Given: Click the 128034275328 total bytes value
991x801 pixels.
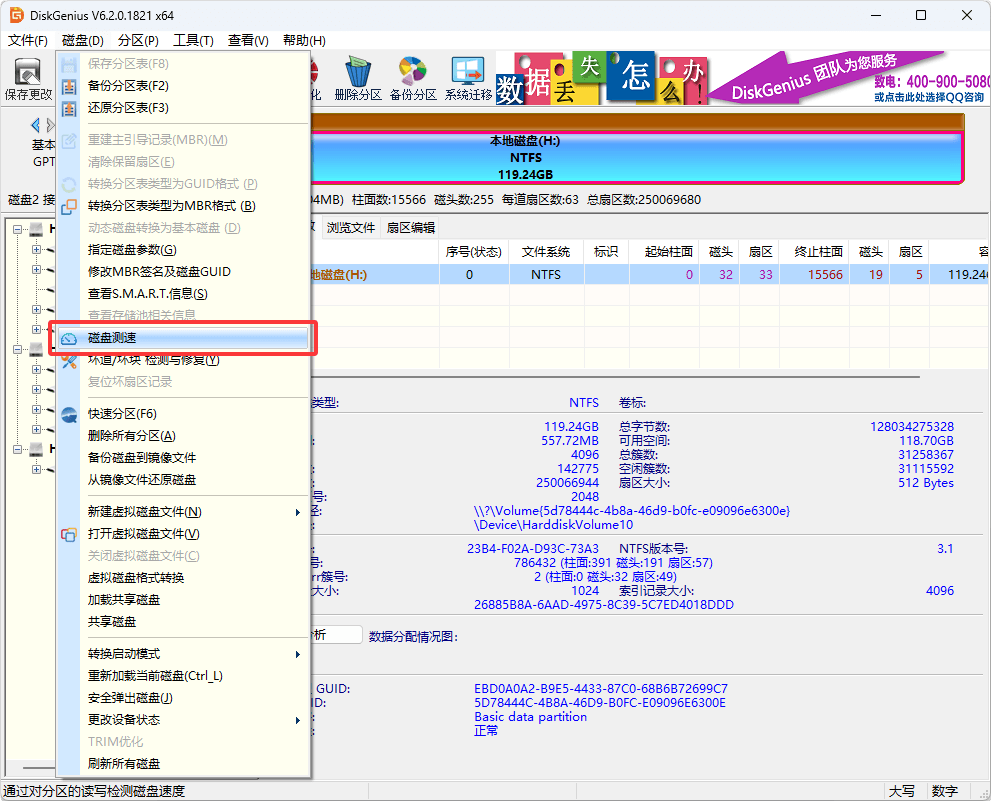Looking at the screenshot, I should pos(912,427).
